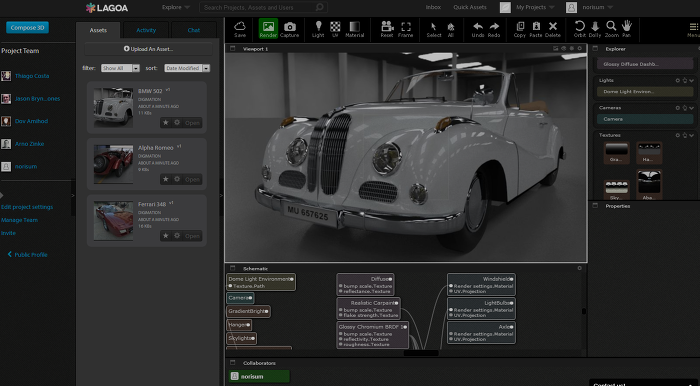Open the UV checkerboard tool
700x386 pixels.
tap(335, 29)
